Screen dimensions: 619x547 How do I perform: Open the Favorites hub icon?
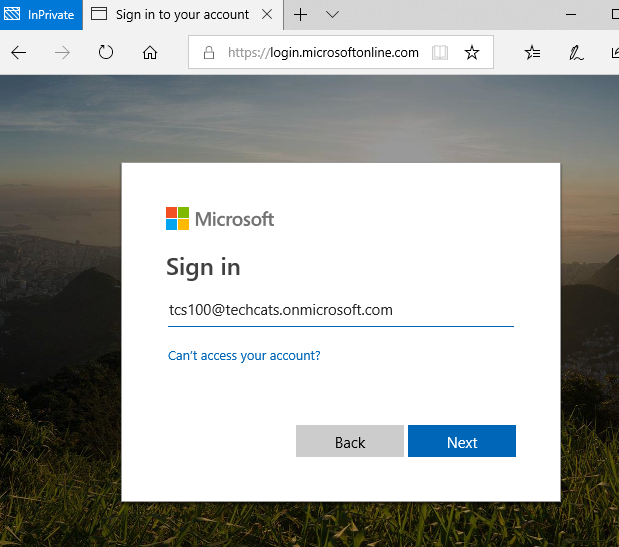coord(532,52)
